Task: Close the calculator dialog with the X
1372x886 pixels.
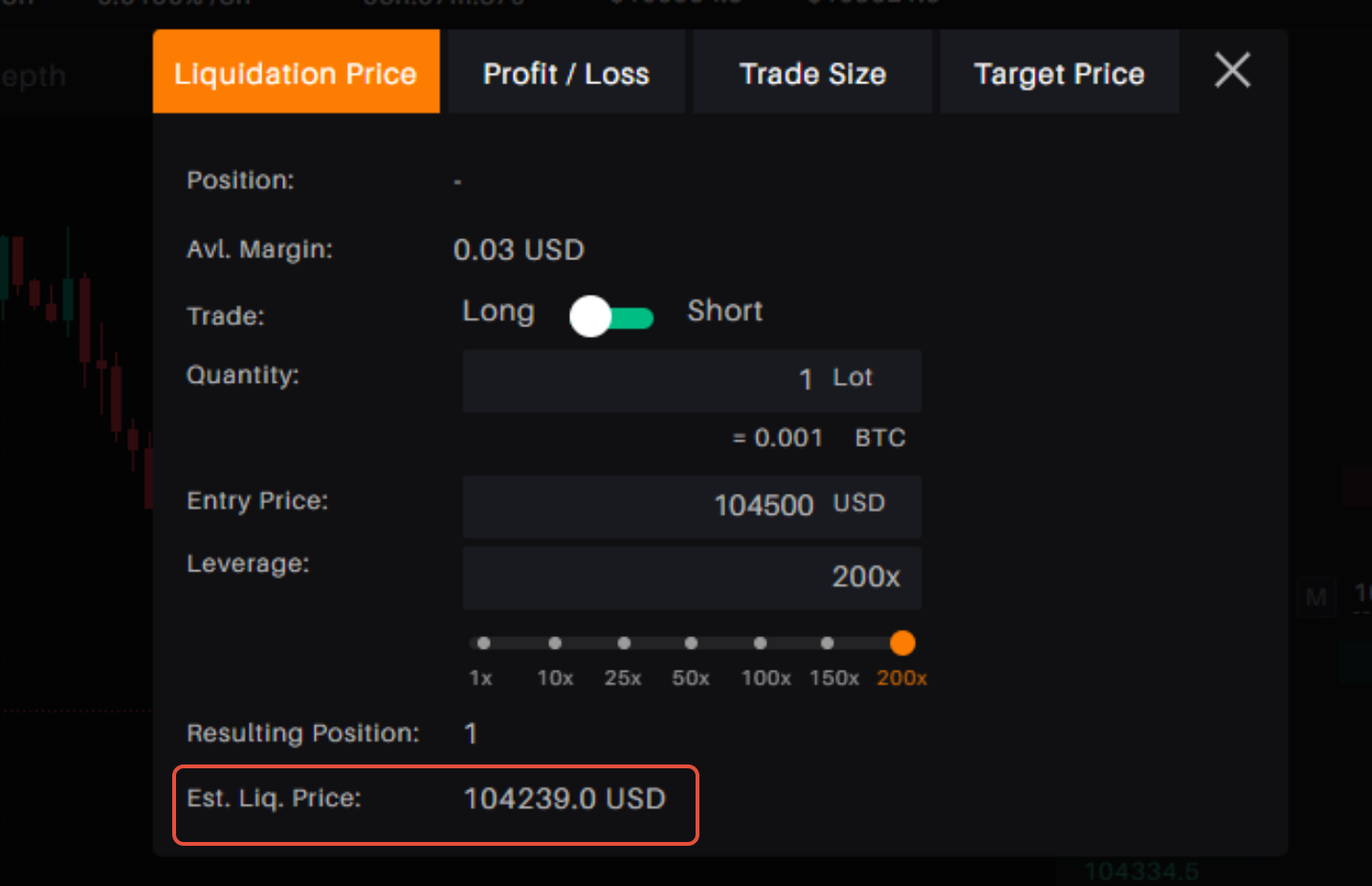Action: click(x=1231, y=70)
